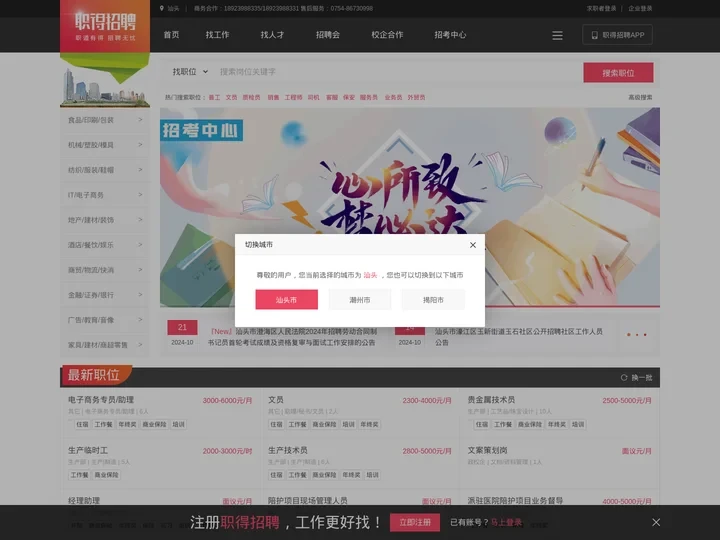Click the 马上登录 link
Image resolution: width=720 pixels, height=540 pixels.
(506, 523)
